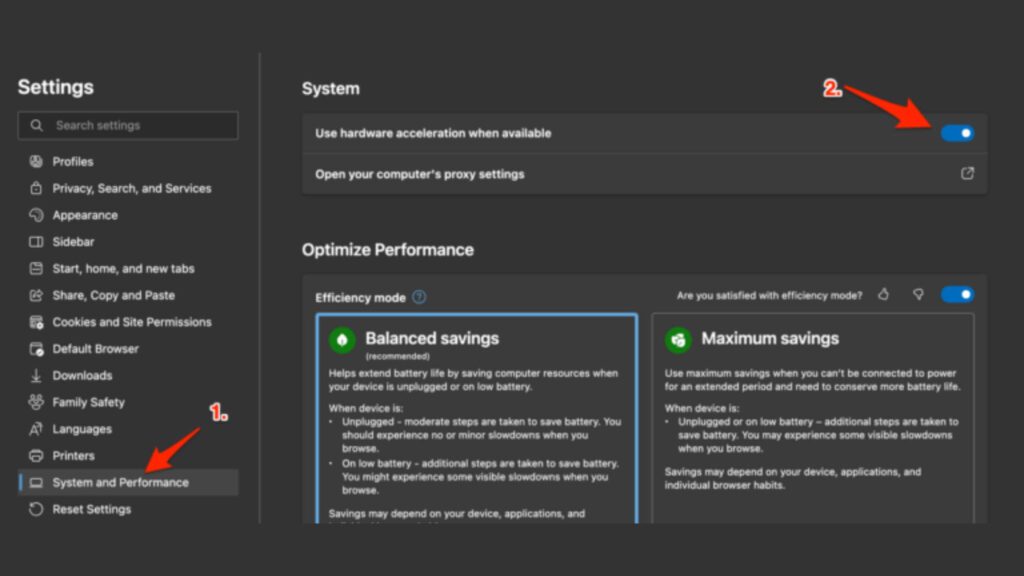Click the Profiles icon in sidebar

(36, 161)
